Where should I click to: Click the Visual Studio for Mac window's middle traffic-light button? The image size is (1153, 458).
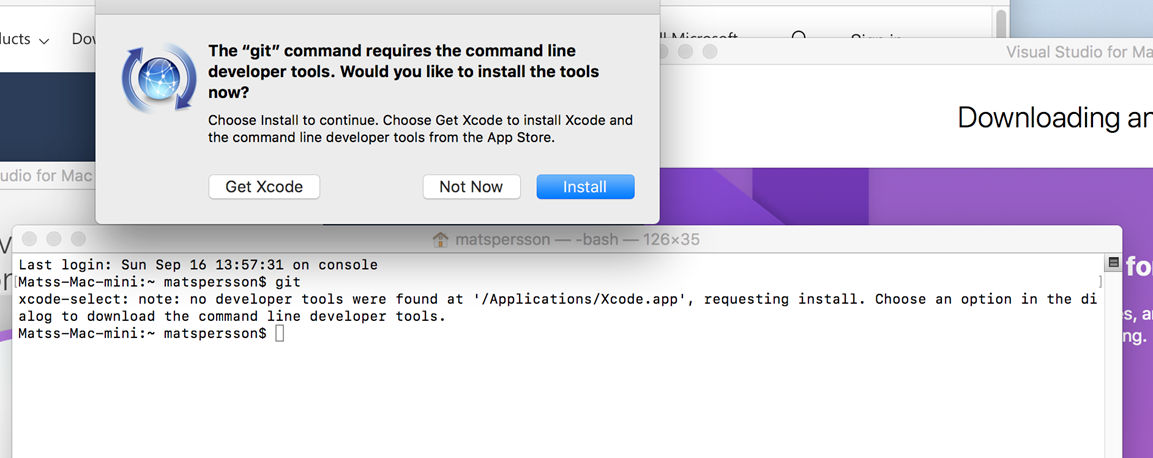[685, 51]
